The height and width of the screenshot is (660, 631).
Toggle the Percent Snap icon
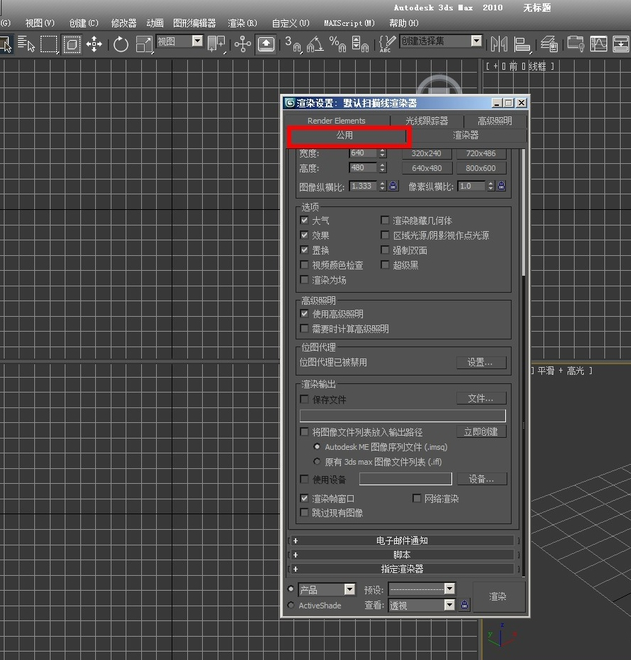[337, 44]
